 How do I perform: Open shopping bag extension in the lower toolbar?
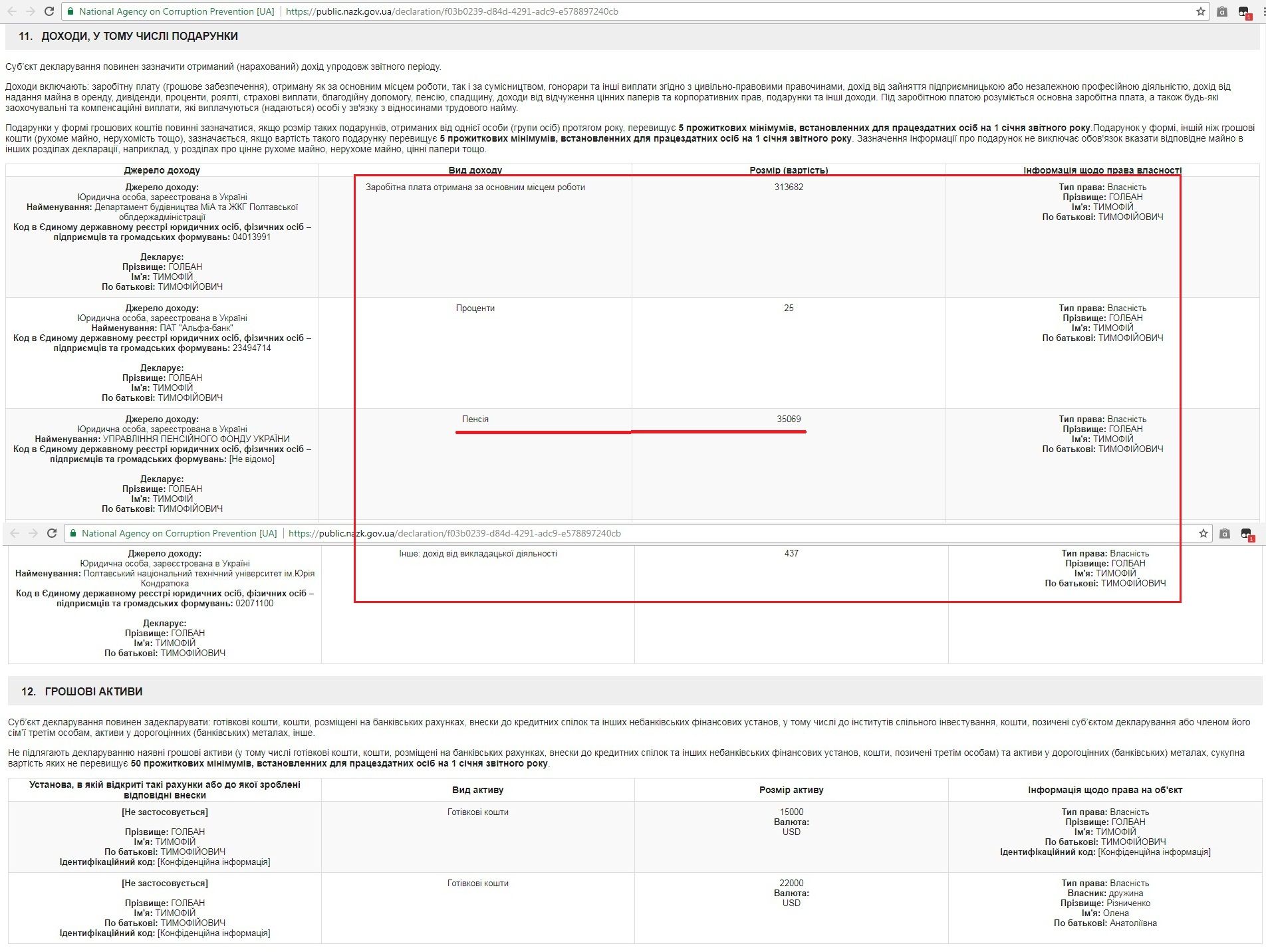click(x=1224, y=533)
